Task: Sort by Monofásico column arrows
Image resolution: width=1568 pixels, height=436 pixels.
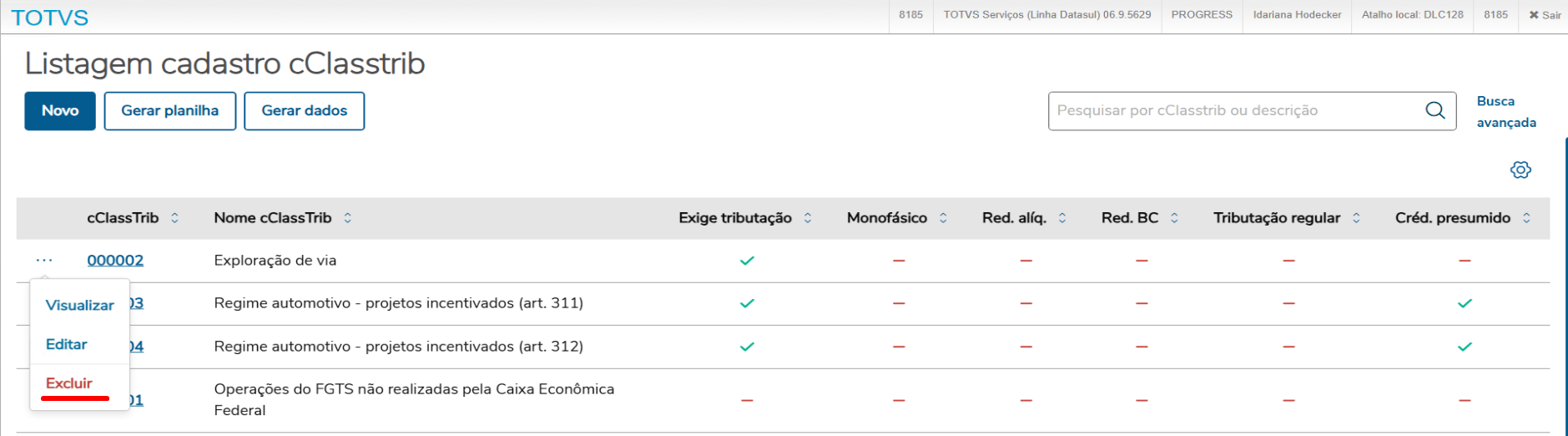Action: click(943, 218)
